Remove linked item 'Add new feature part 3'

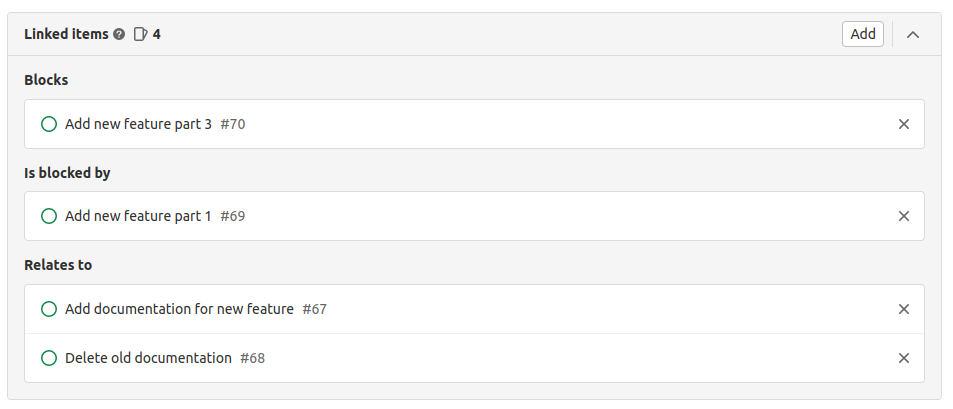(904, 124)
